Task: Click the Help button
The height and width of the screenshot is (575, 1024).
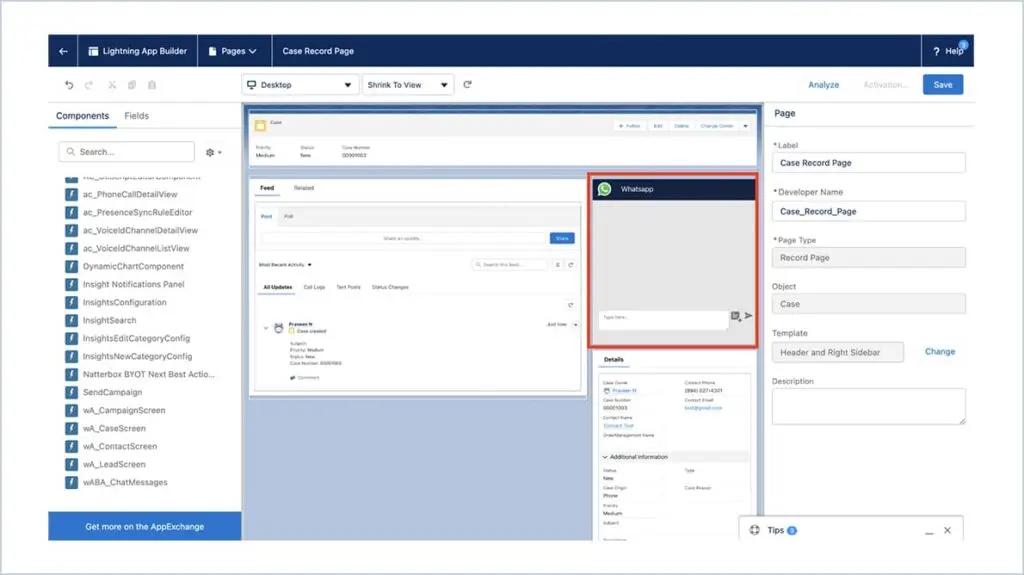Action: 948,51
